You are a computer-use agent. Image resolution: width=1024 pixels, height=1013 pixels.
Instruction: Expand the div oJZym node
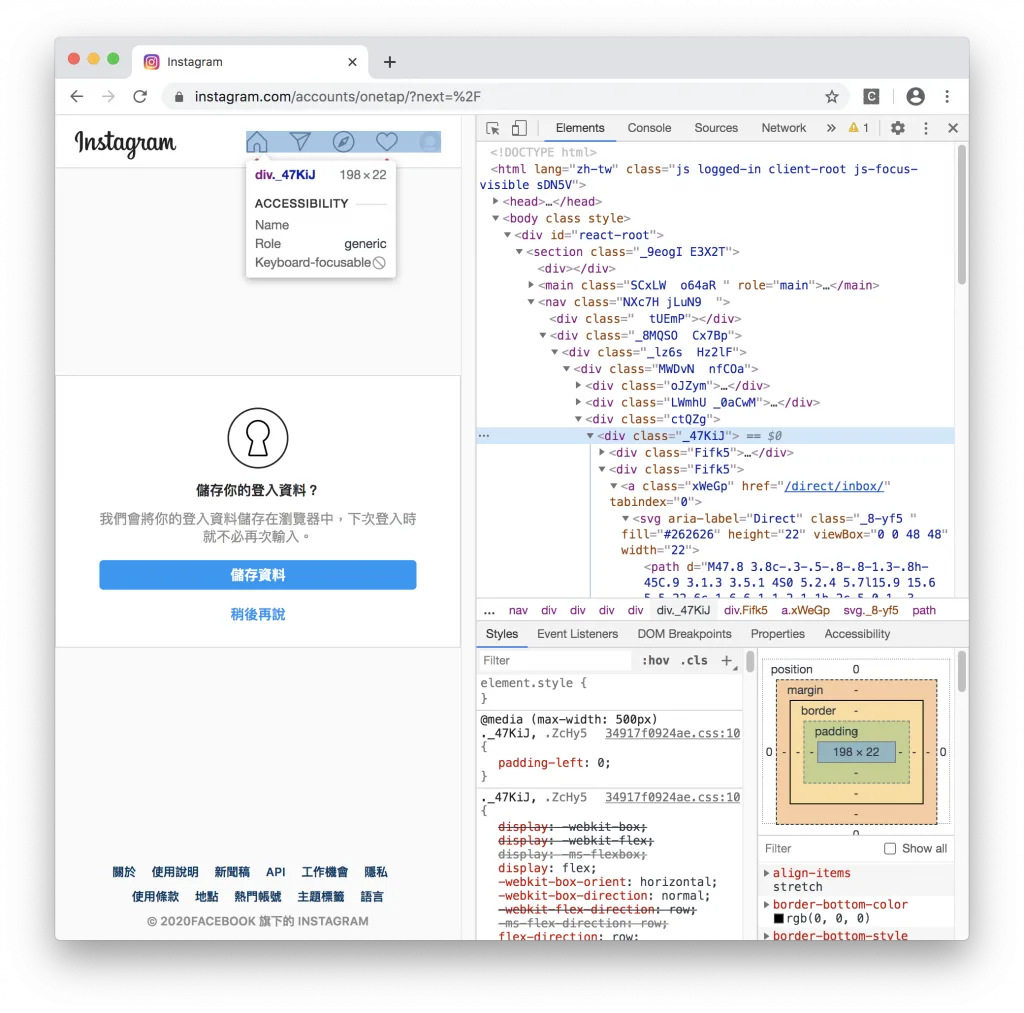578,385
